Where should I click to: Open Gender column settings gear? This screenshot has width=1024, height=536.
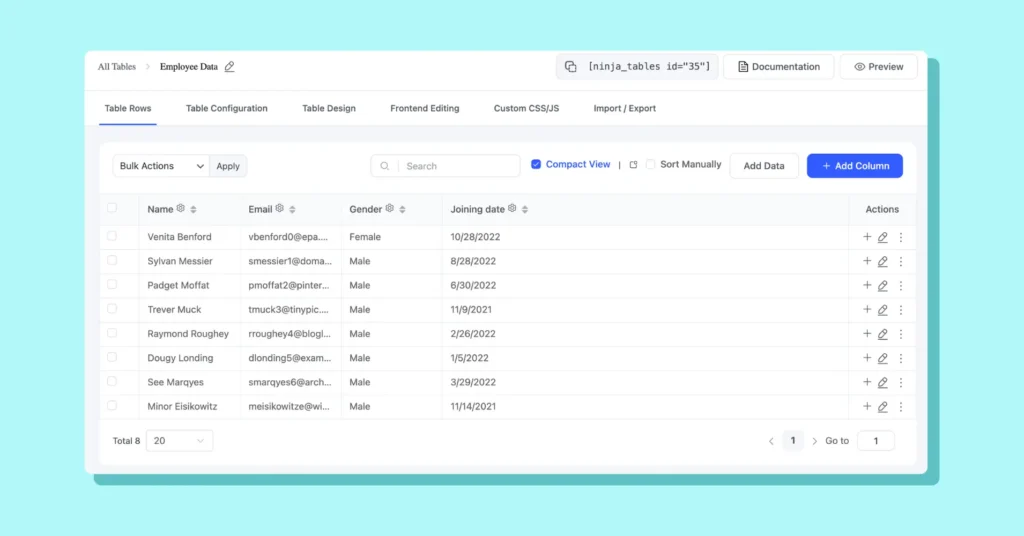click(x=390, y=208)
